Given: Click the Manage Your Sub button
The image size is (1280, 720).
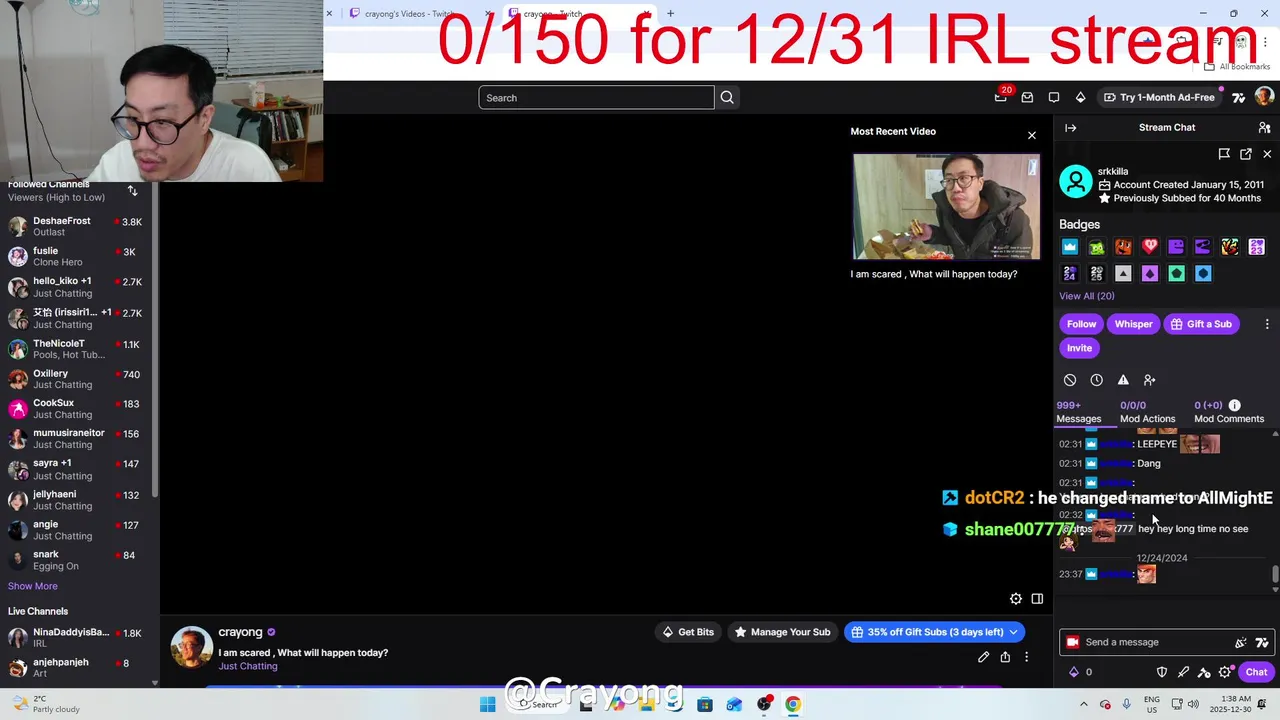Looking at the screenshot, I should 782,632.
